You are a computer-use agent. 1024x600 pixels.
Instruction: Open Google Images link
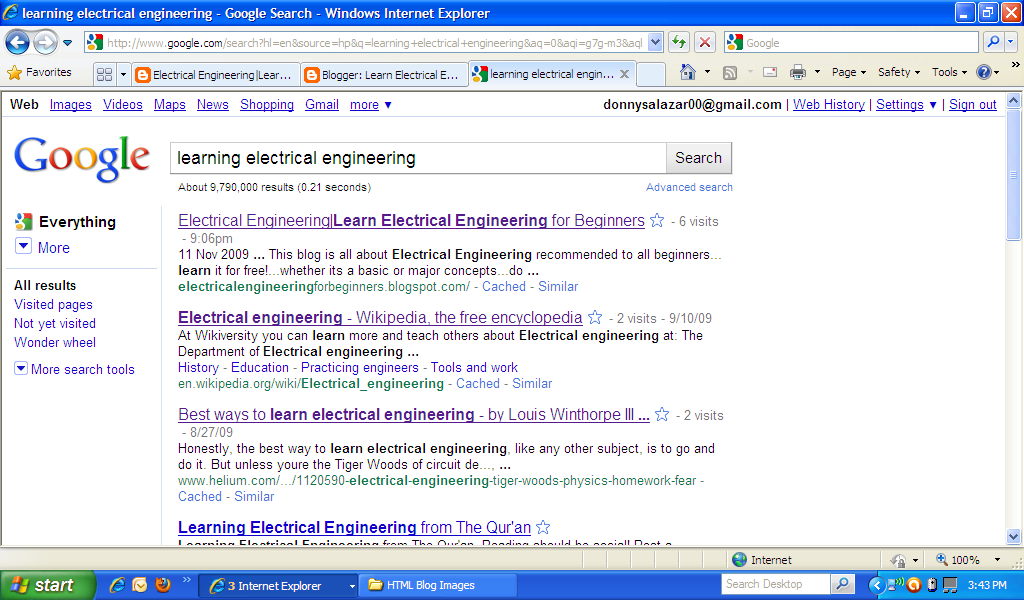click(71, 104)
